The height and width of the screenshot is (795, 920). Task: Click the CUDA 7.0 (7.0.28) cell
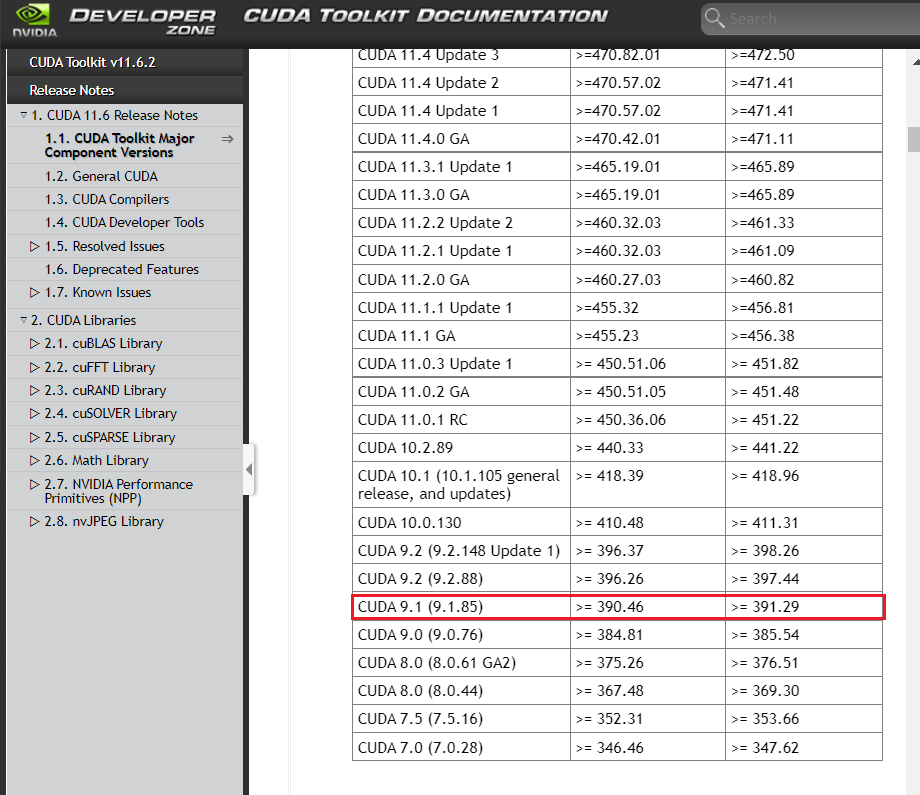point(461,747)
